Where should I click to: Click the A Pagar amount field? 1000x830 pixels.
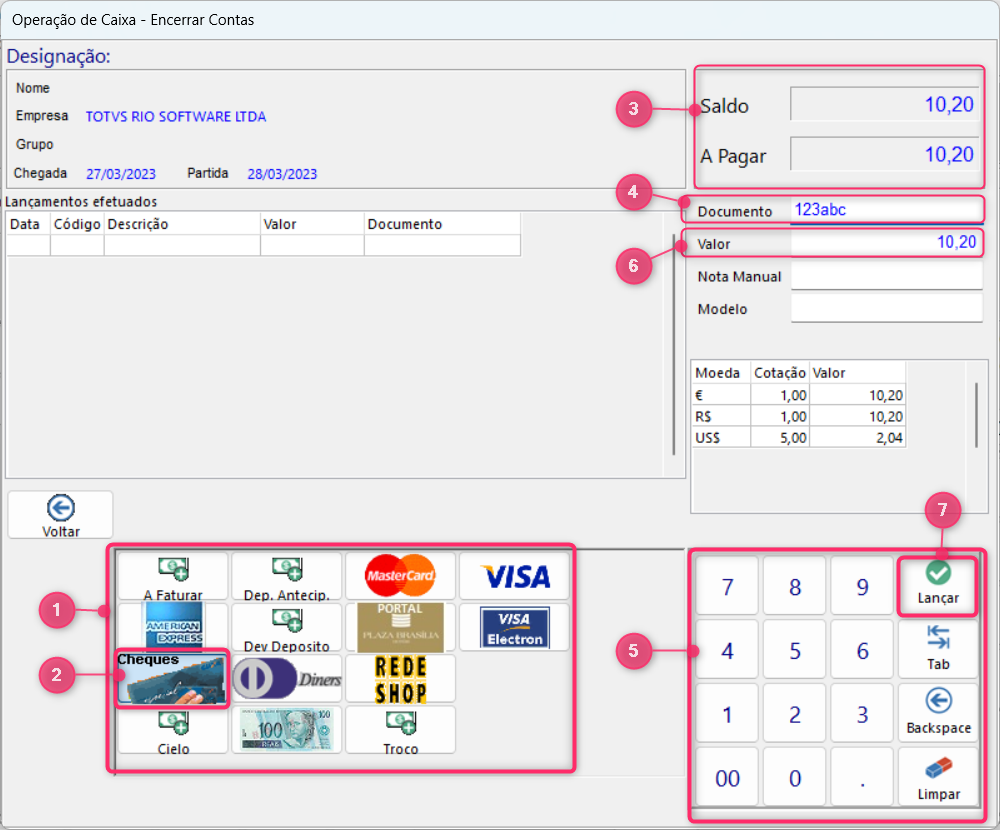[x=885, y=154]
